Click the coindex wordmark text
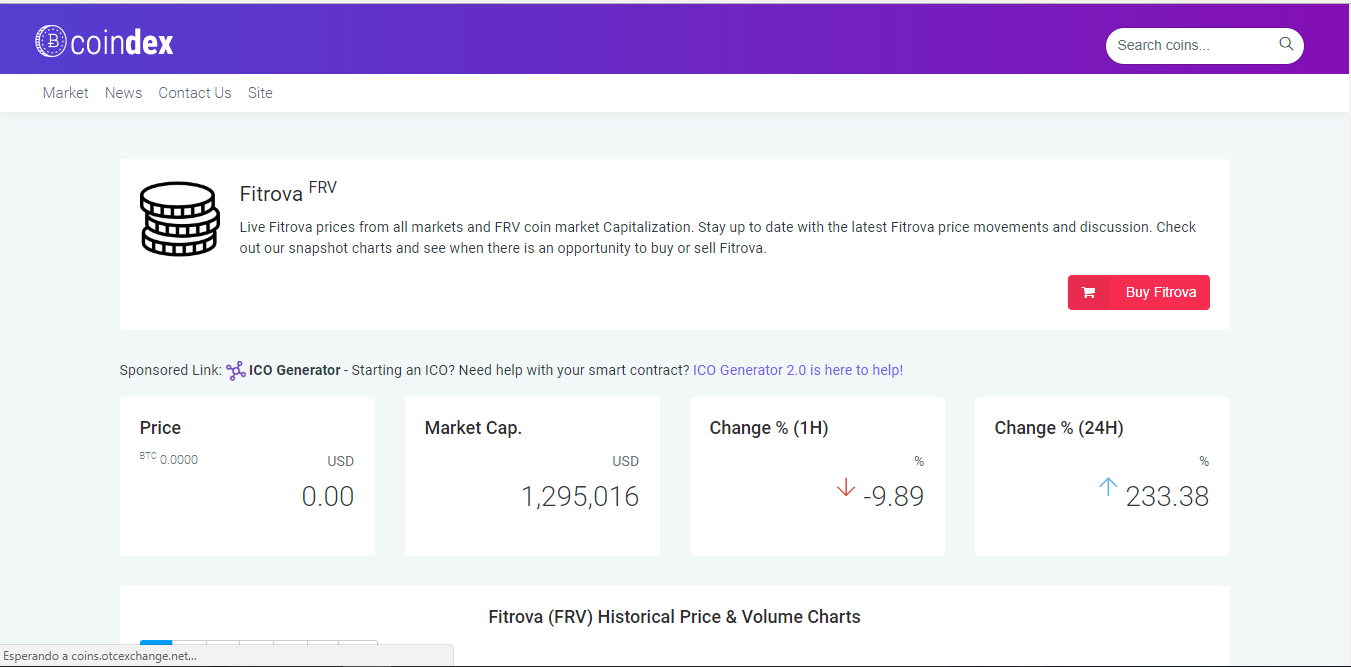Image resolution: width=1351 pixels, height=667 pixels. [x=122, y=42]
